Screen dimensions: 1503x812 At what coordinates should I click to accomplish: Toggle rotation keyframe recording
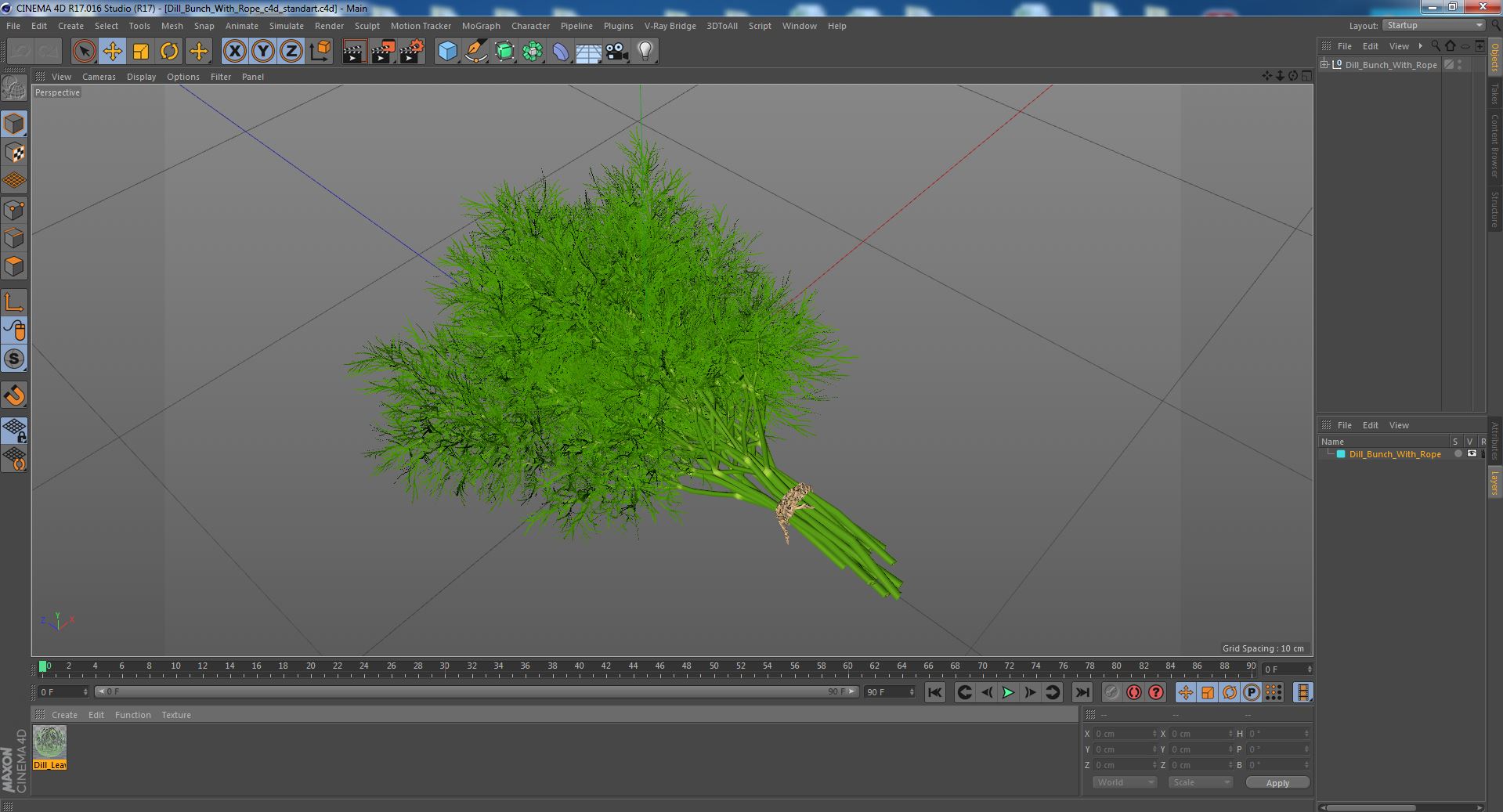pyautogui.click(x=1230, y=692)
